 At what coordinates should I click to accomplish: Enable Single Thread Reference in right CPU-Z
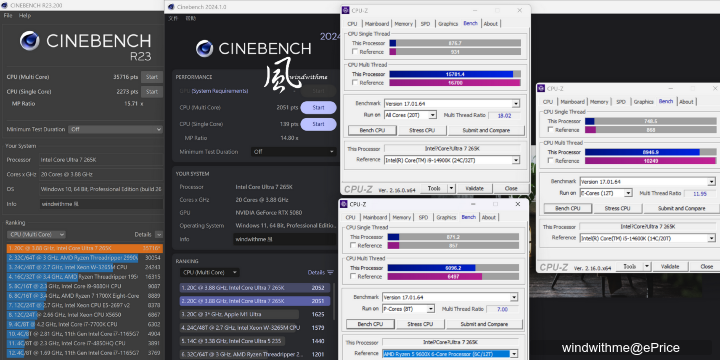pos(550,130)
